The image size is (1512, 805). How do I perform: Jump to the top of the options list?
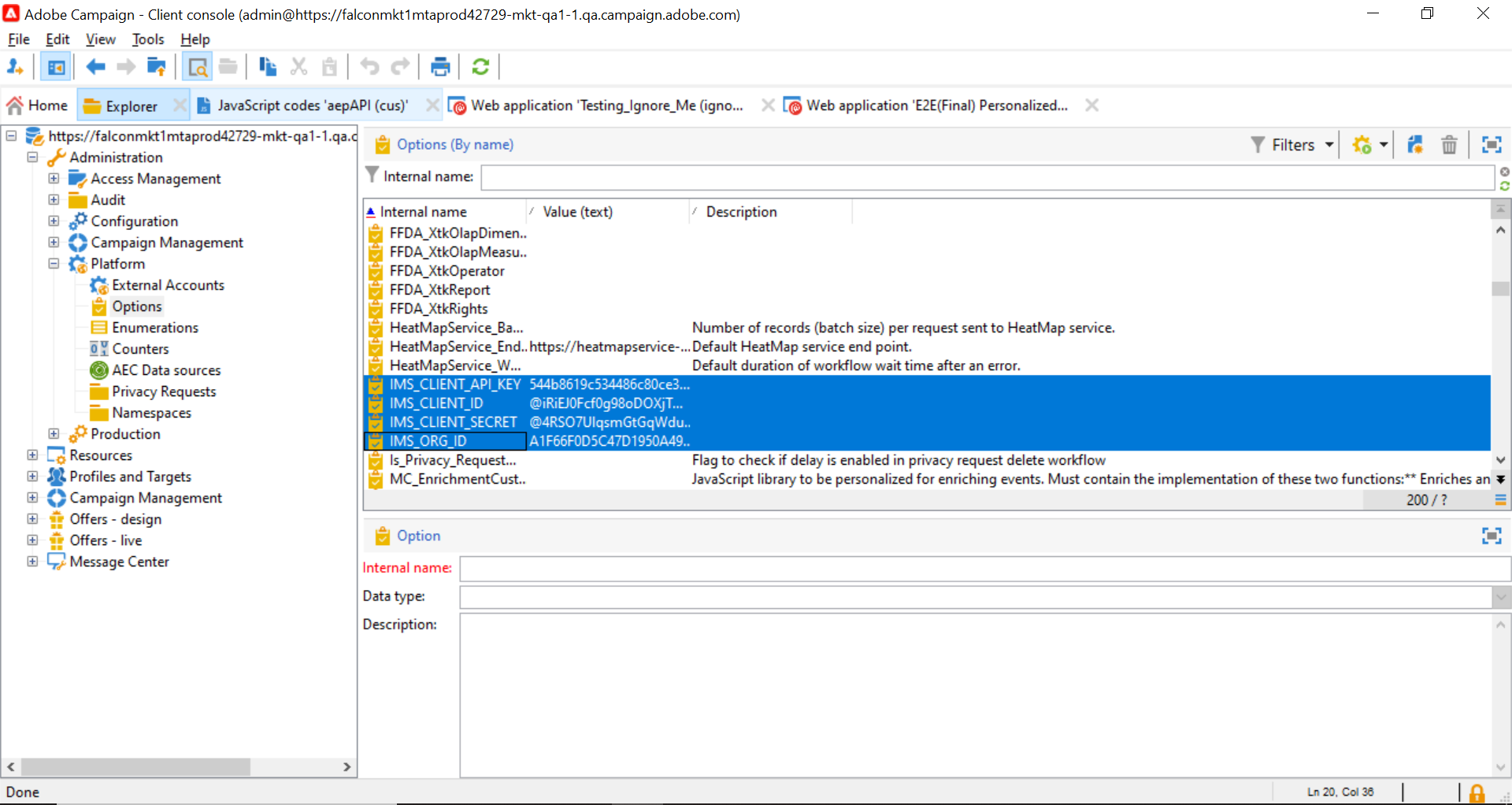point(1501,210)
